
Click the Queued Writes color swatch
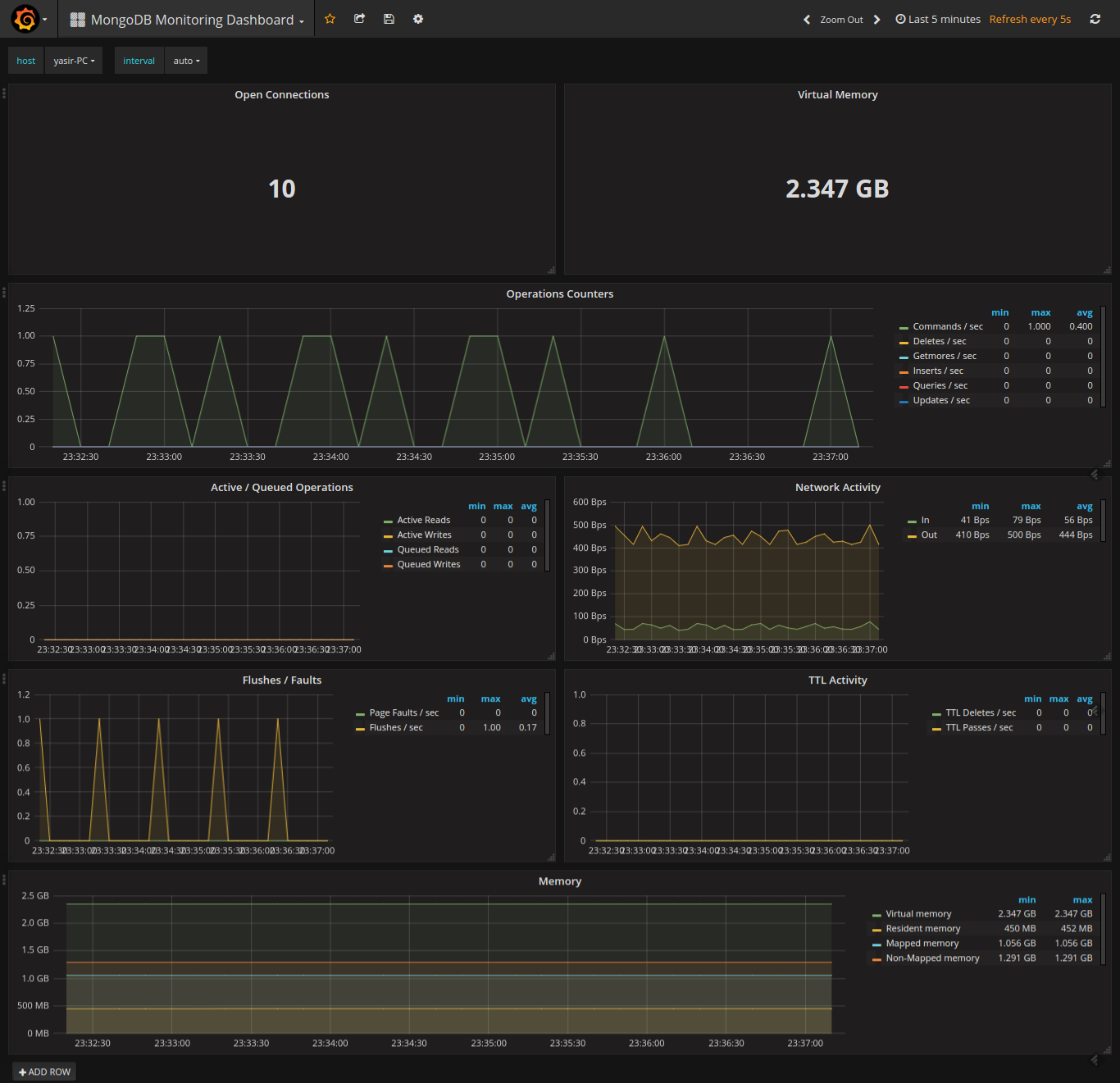pyautogui.click(x=388, y=565)
